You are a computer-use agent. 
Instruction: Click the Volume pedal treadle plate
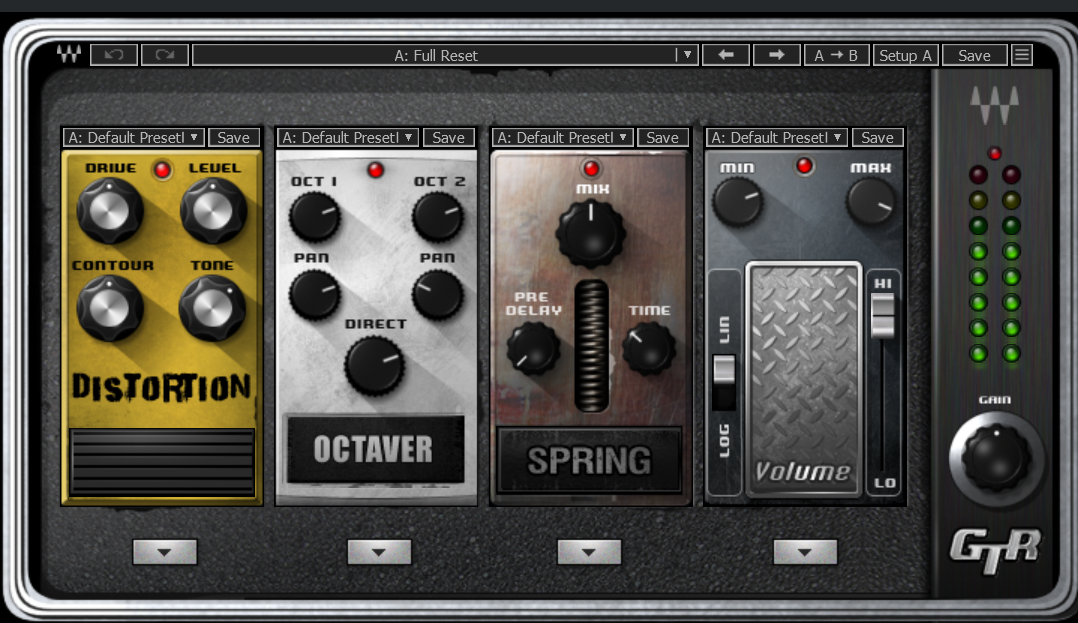(804, 378)
